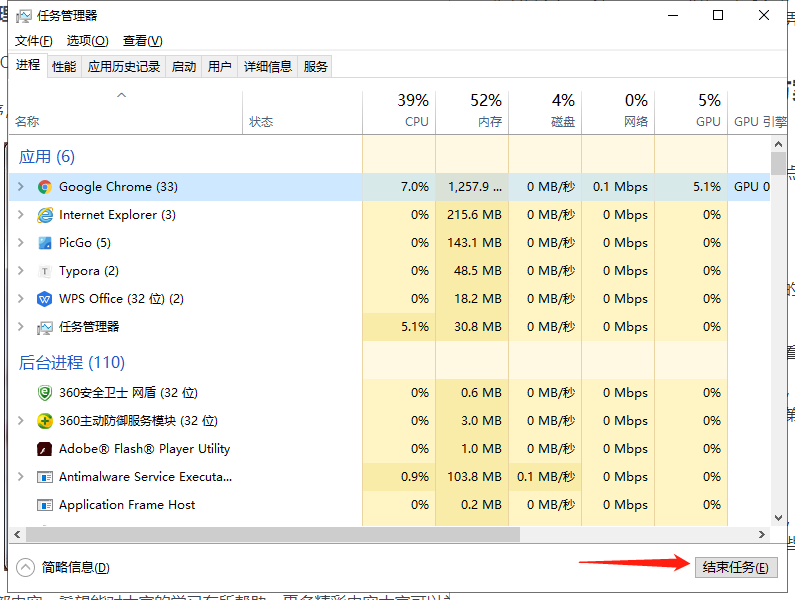Viewport: 795px width, 600px height.
Task: Sort by the CPU column header
Action: [399, 113]
